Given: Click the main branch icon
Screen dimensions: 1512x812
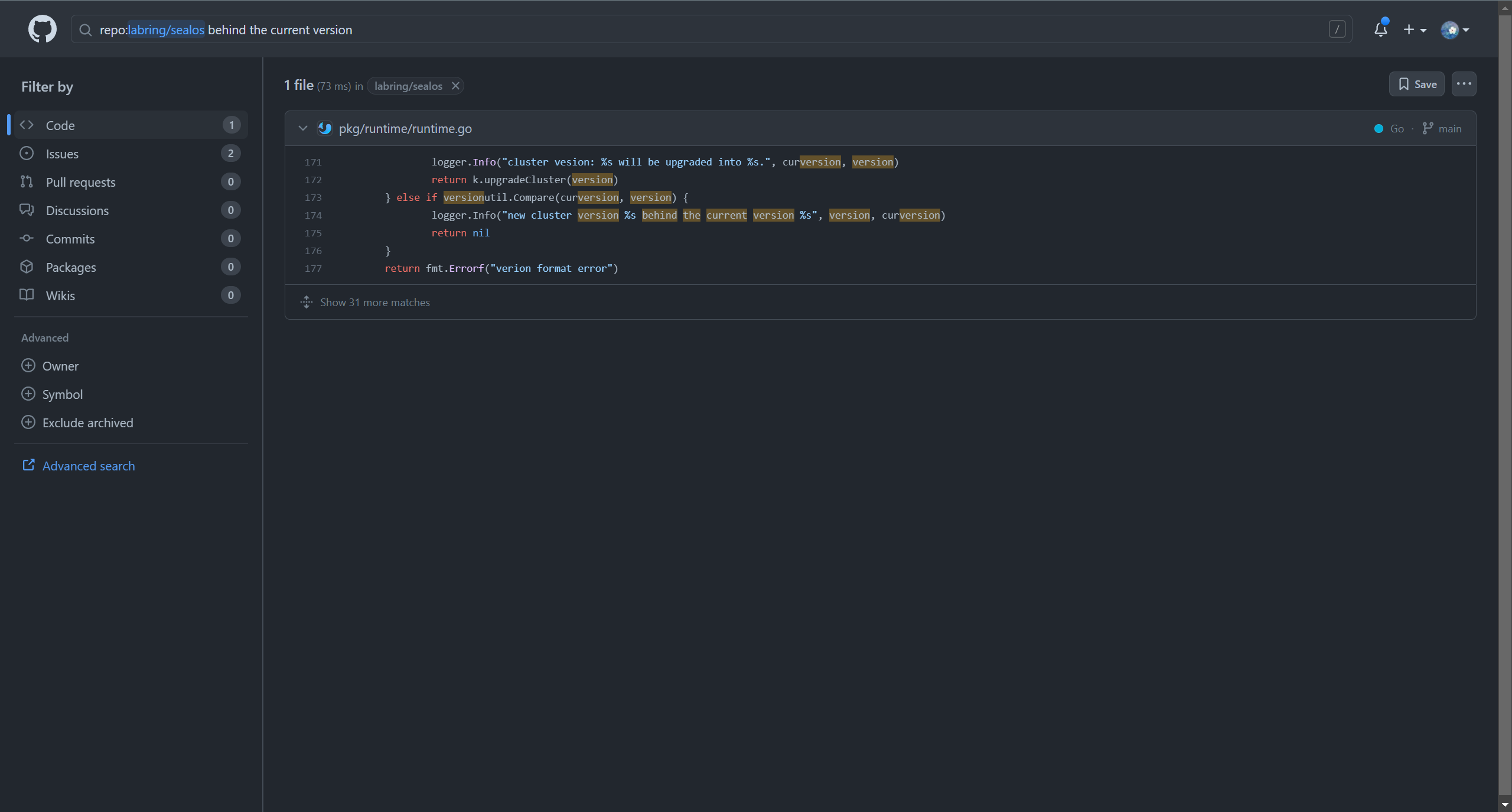Looking at the screenshot, I should click(x=1428, y=128).
